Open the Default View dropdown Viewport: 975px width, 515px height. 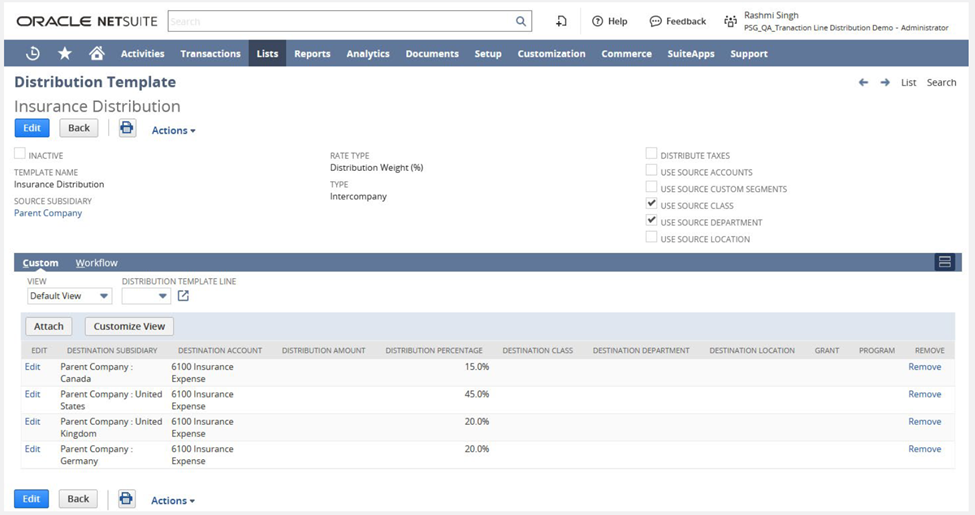(x=69, y=296)
